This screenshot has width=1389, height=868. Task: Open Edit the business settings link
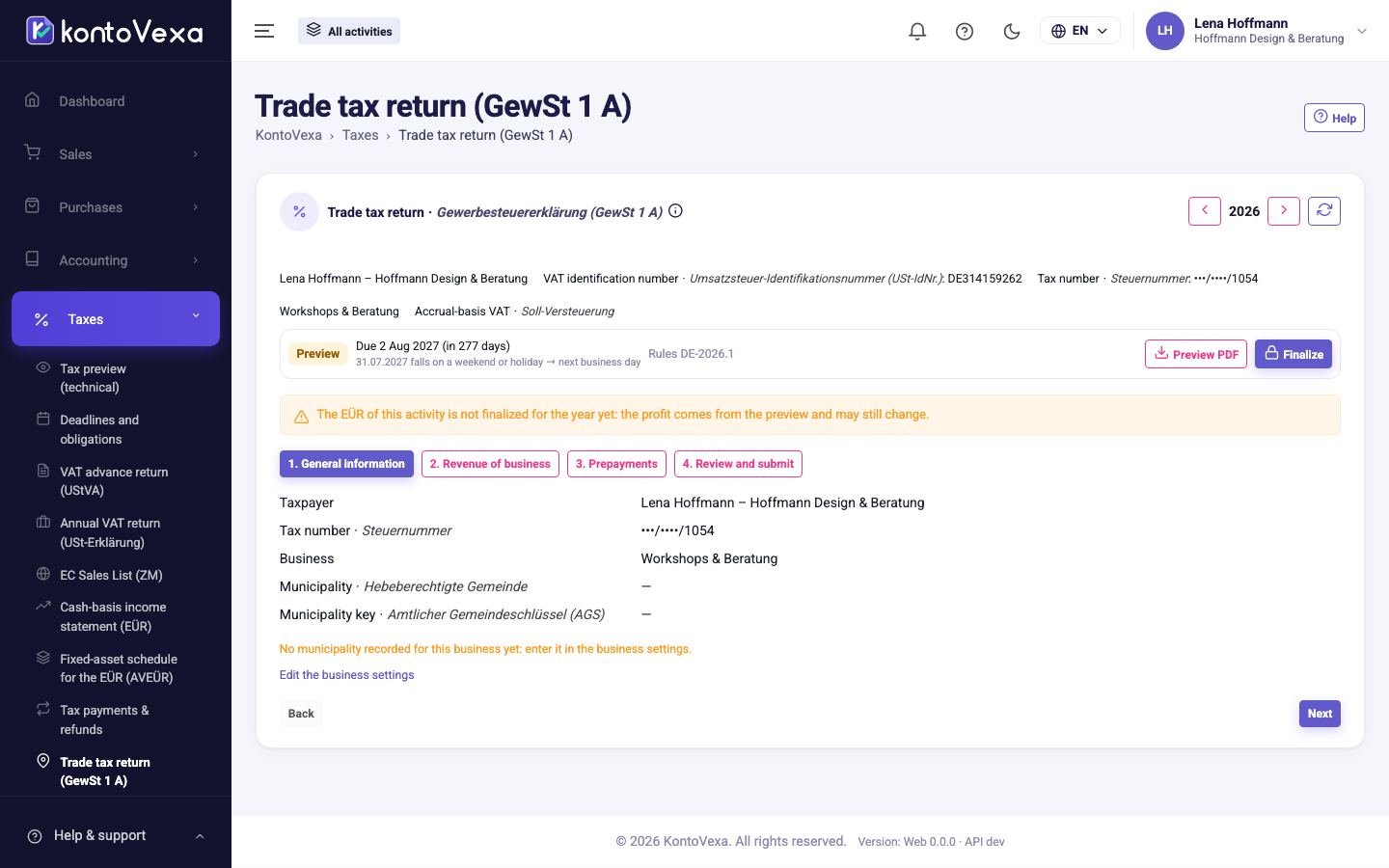(x=346, y=675)
